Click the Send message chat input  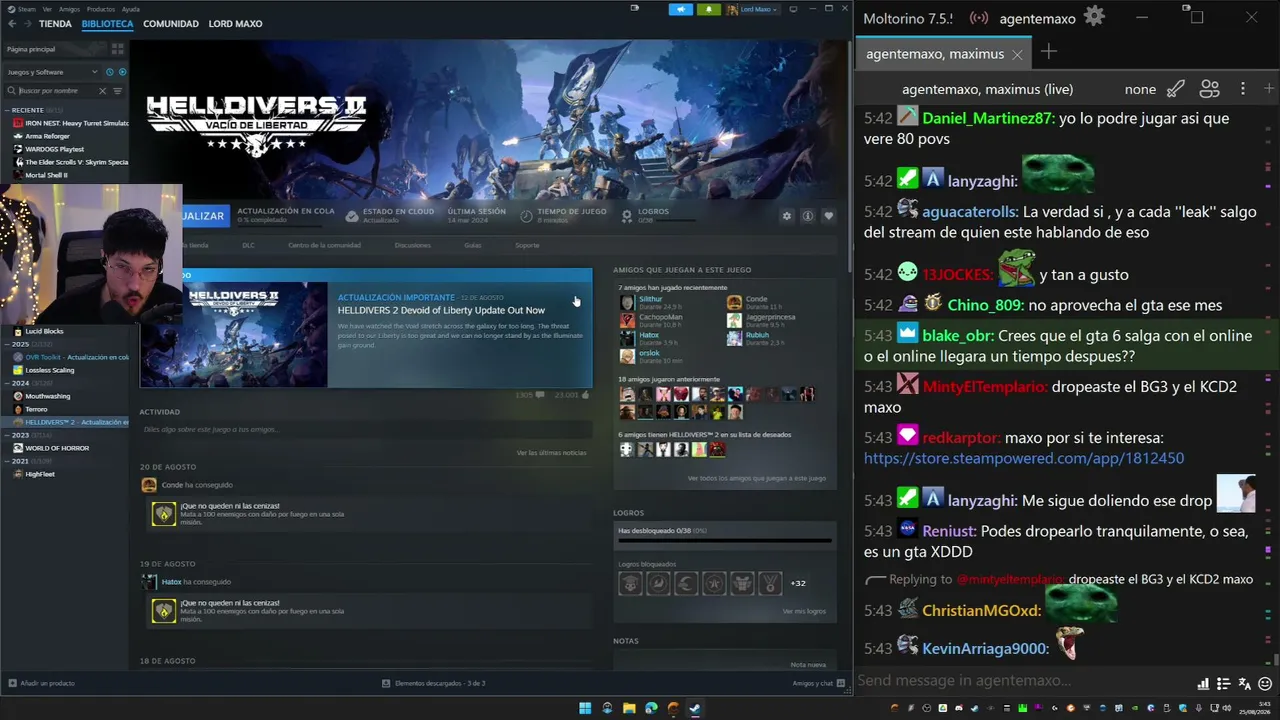pos(1023,680)
